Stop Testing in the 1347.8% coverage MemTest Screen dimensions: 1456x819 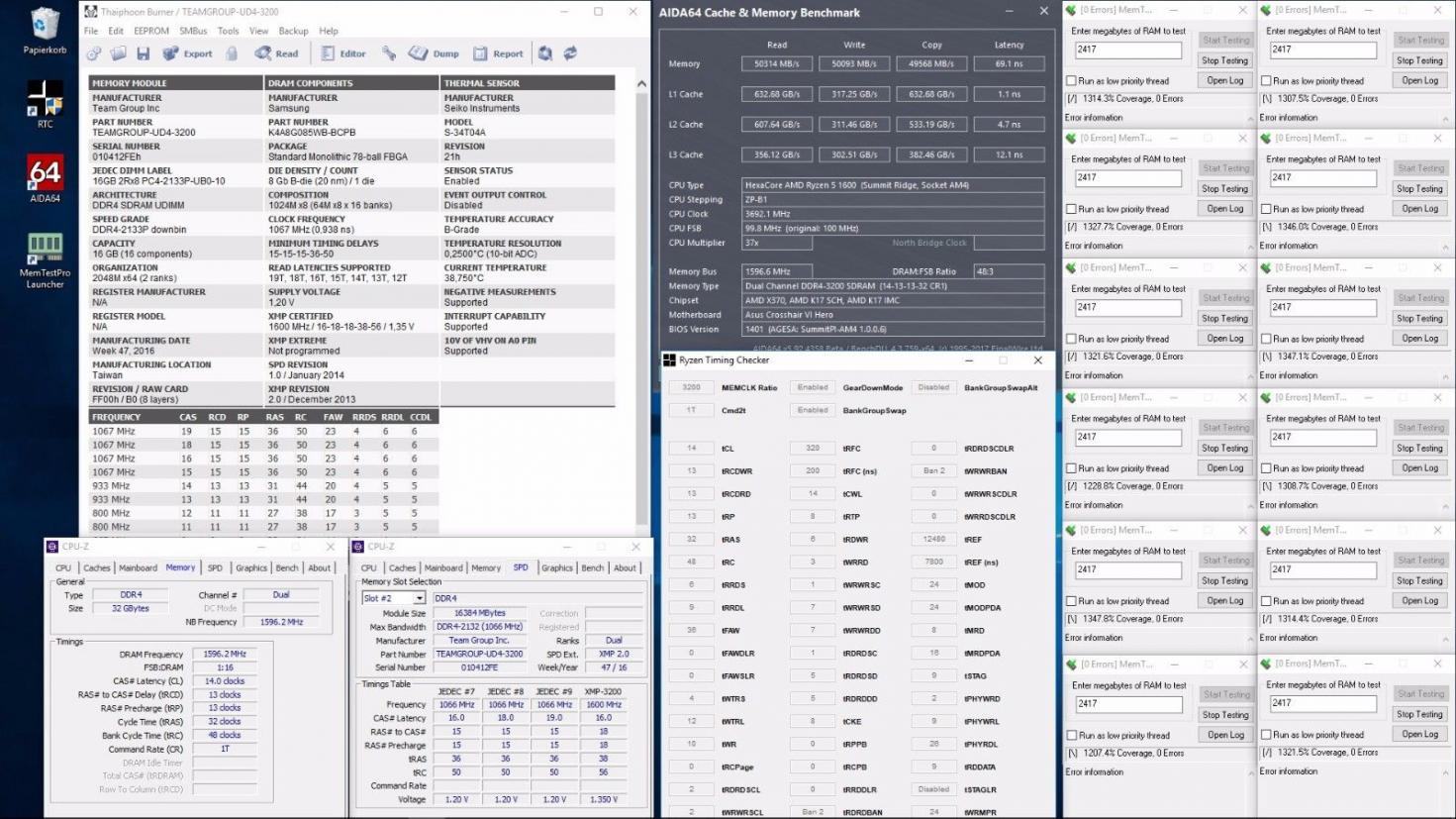(1224, 580)
